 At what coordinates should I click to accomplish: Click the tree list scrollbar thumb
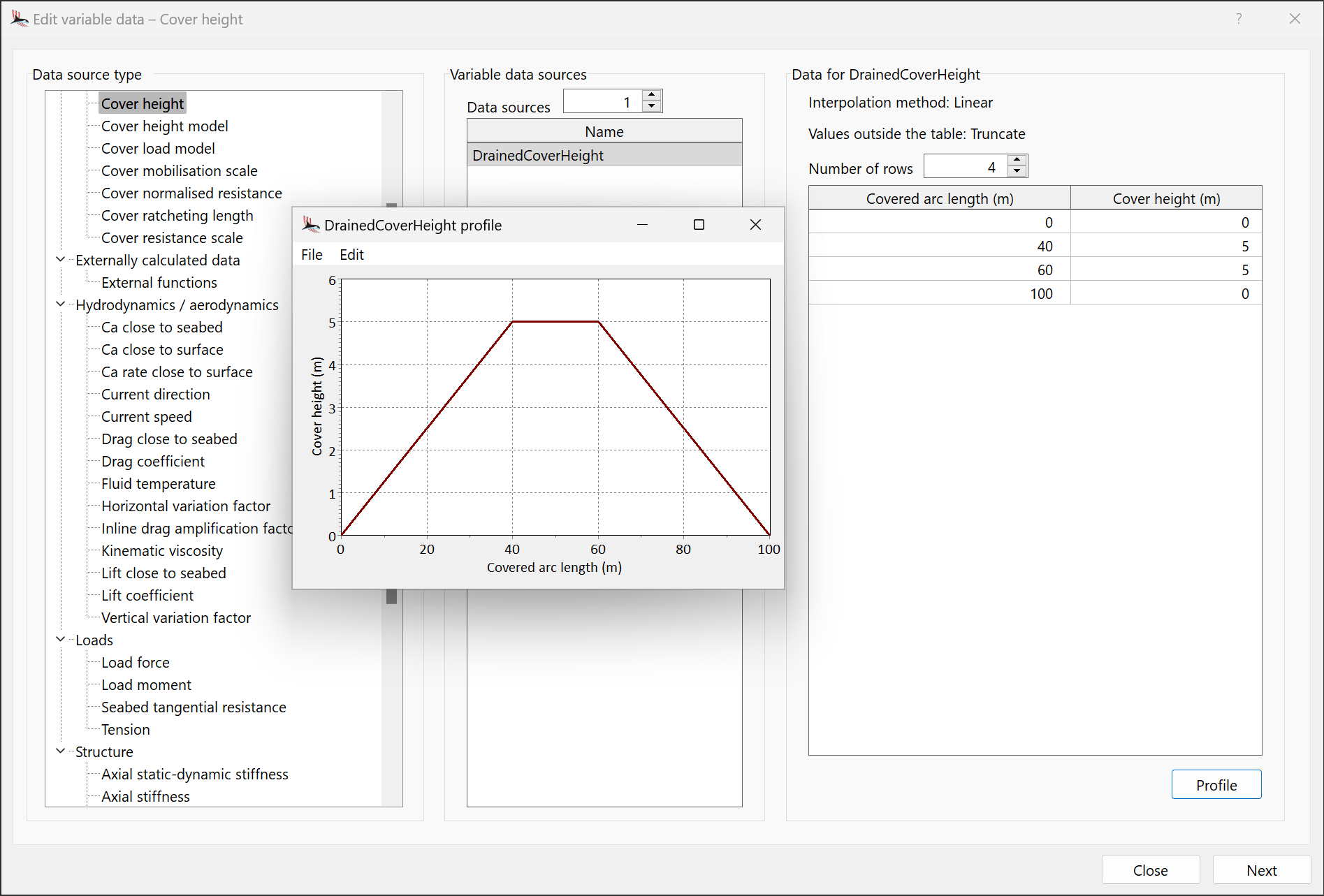tap(391, 597)
